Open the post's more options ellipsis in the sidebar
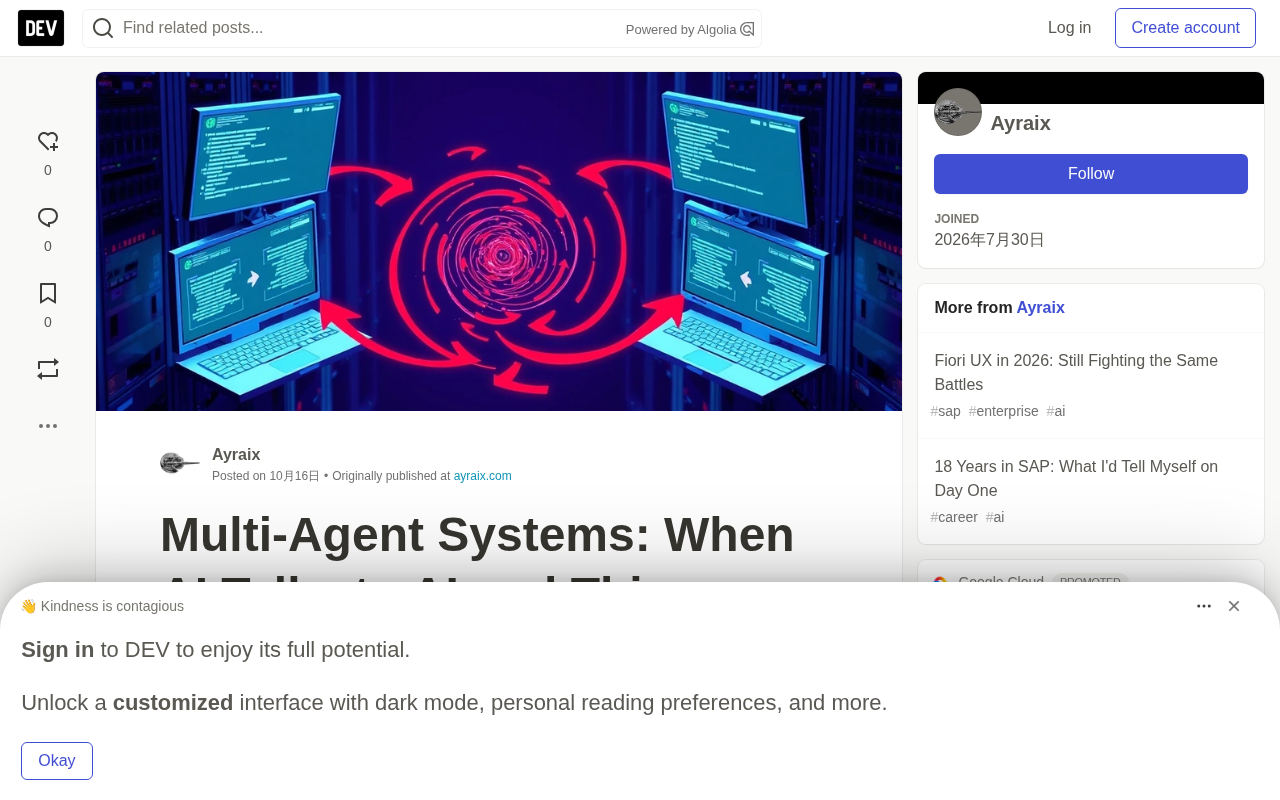1280x800 pixels. [48, 426]
